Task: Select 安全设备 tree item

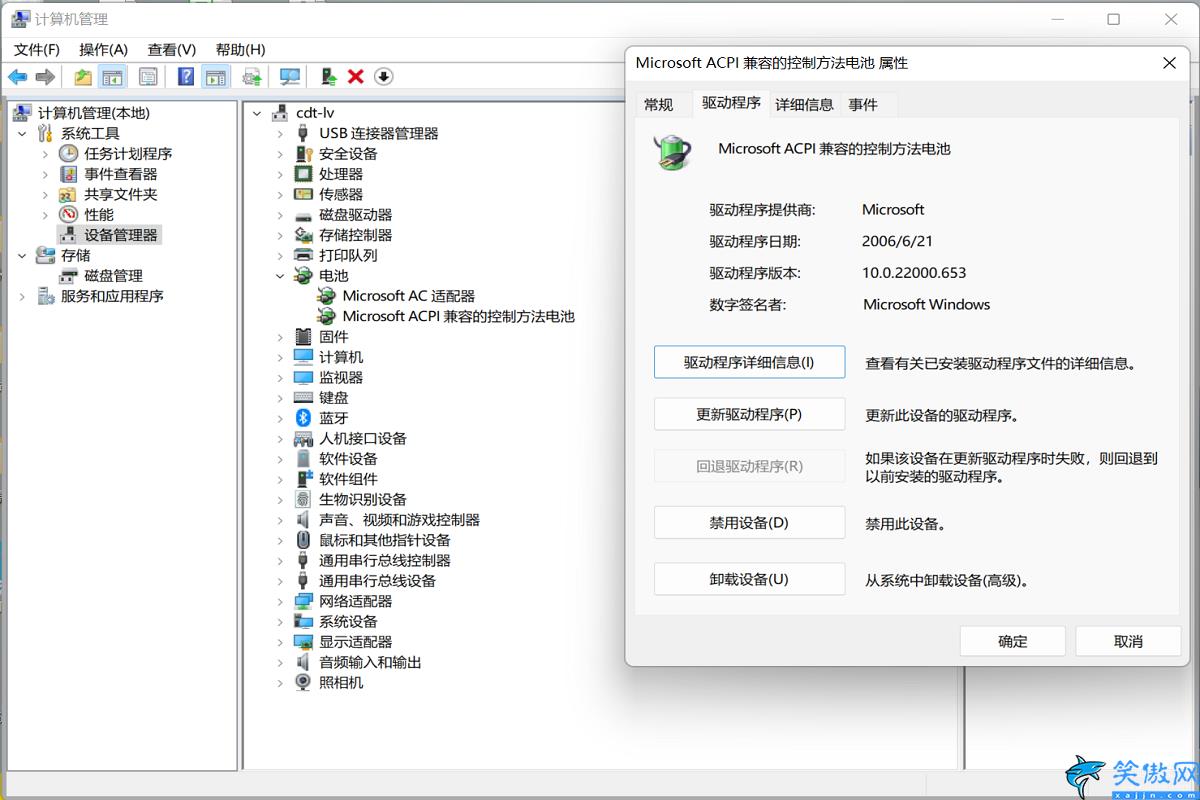Action: pos(348,153)
